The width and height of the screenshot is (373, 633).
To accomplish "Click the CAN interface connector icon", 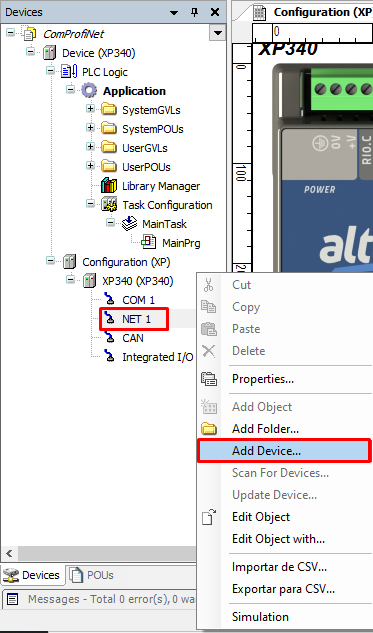I will point(109,338).
